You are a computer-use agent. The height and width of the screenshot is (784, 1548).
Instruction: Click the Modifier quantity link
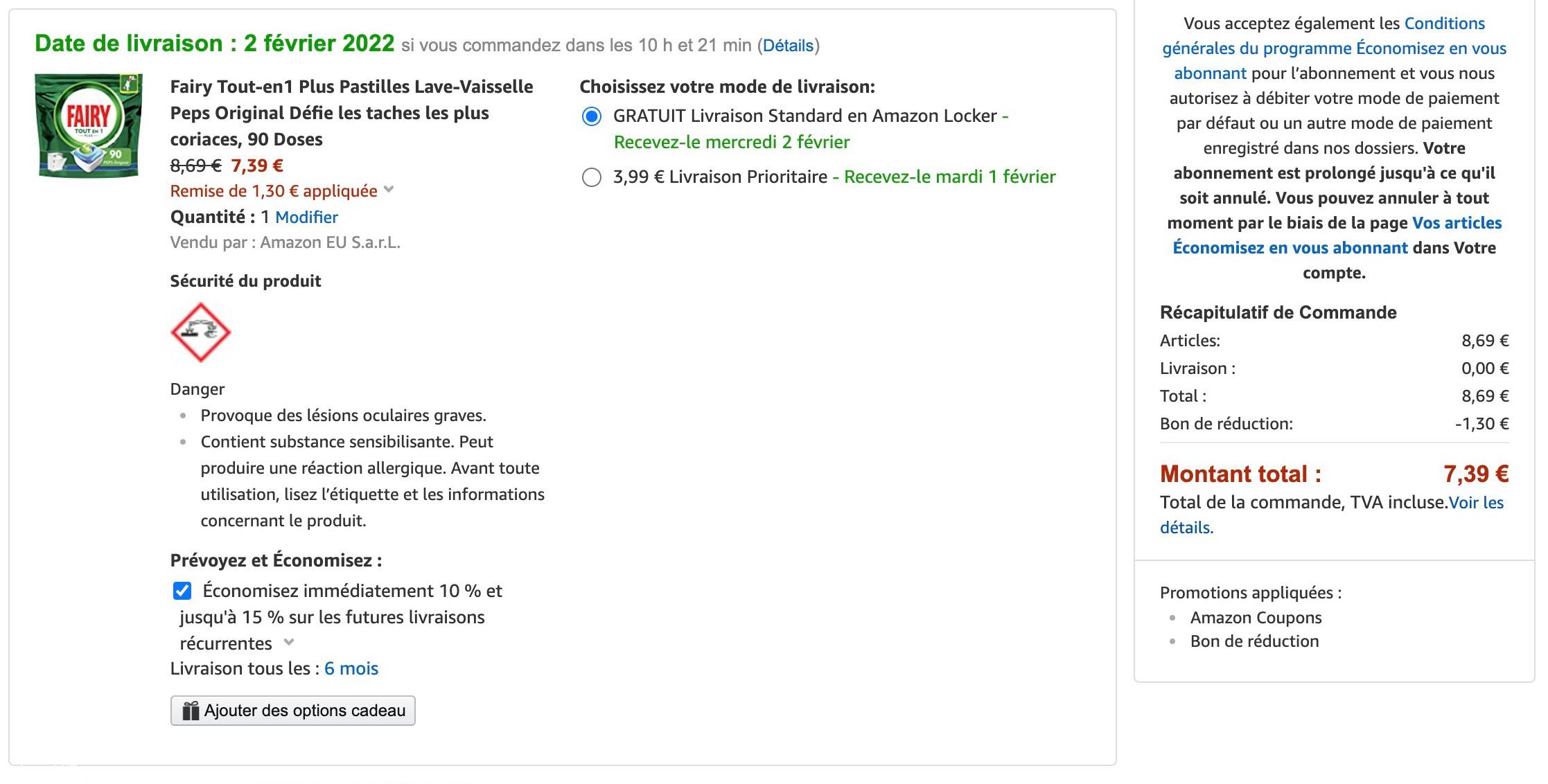tap(306, 217)
